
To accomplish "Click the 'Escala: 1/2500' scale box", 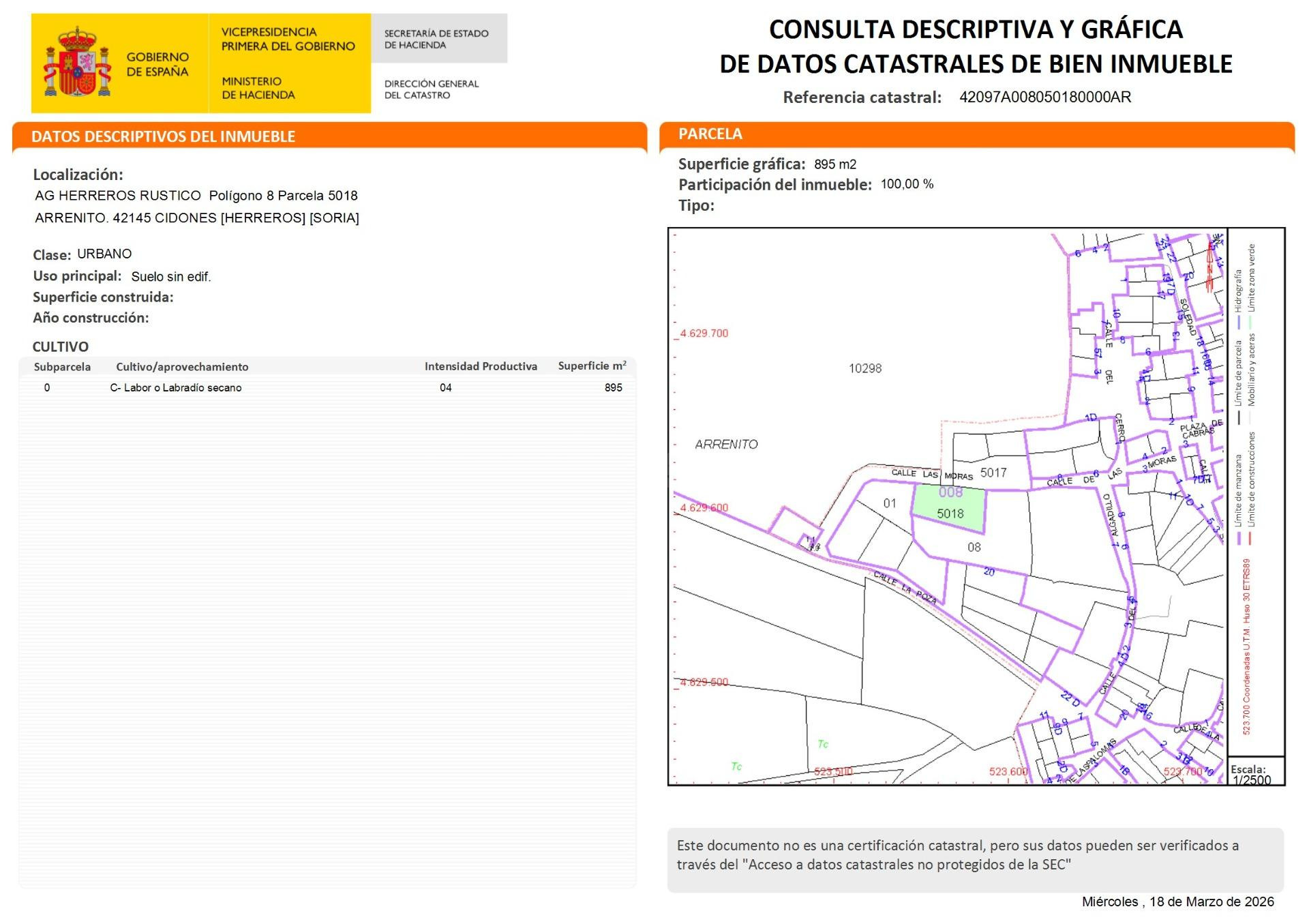I will [x=1256, y=771].
